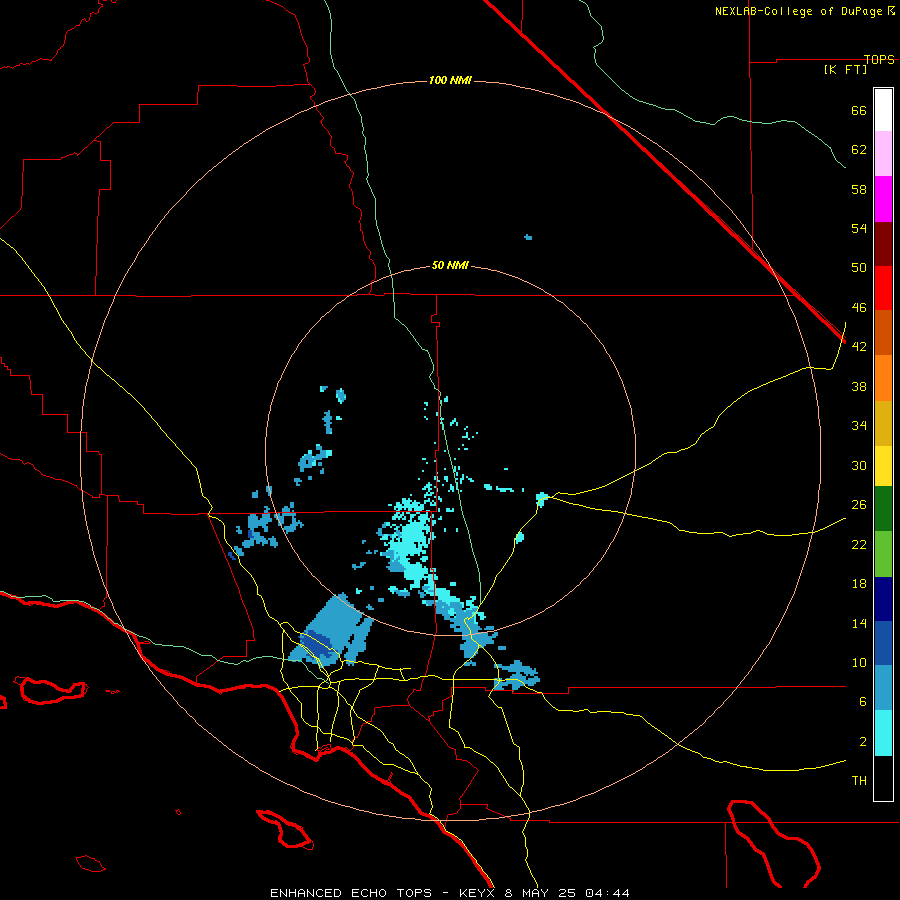The width and height of the screenshot is (900, 900).
Task: Click the 100 NMI range ring label
Action: tap(450, 80)
